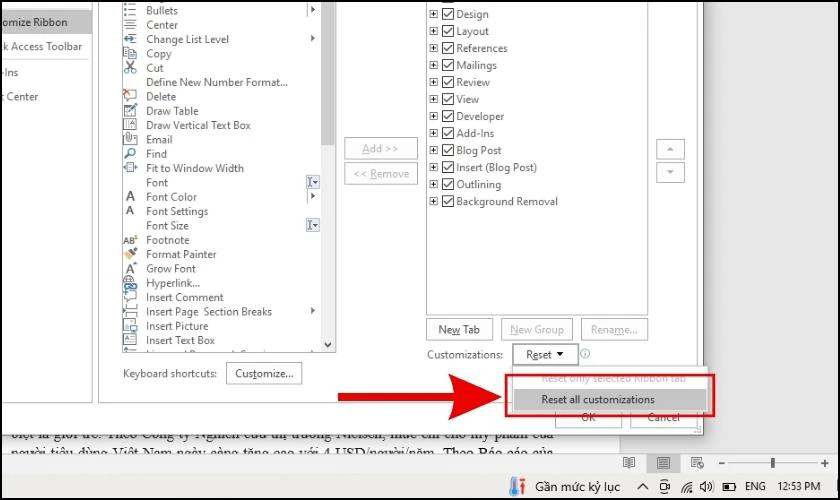Show hidden system tray icons

[643, 487]
